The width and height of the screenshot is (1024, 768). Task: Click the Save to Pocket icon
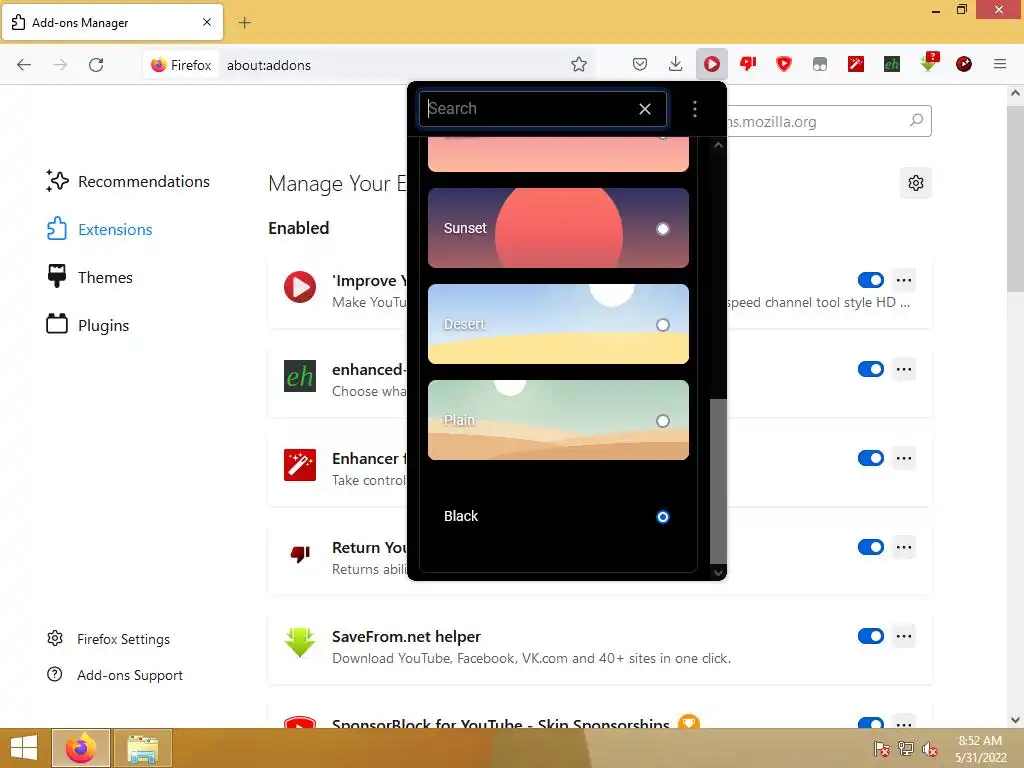tap(639, 64)
